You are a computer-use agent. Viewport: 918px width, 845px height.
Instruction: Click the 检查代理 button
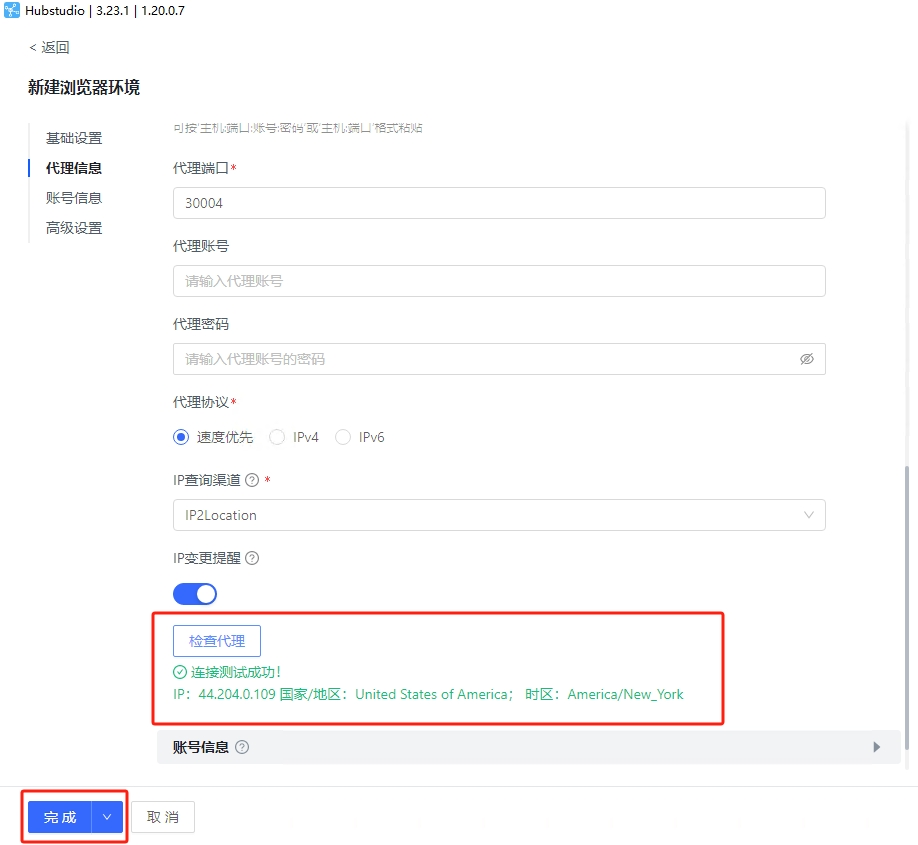pyautogui.click(x=217, y=641)
